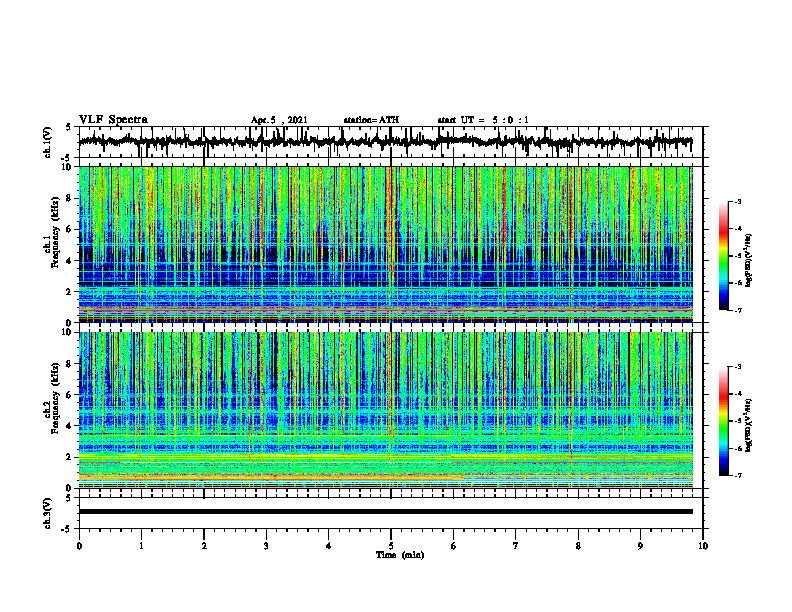Select the "Time (min)" axis label
Viewport: 792px width, 612px height.
point(400,555)
